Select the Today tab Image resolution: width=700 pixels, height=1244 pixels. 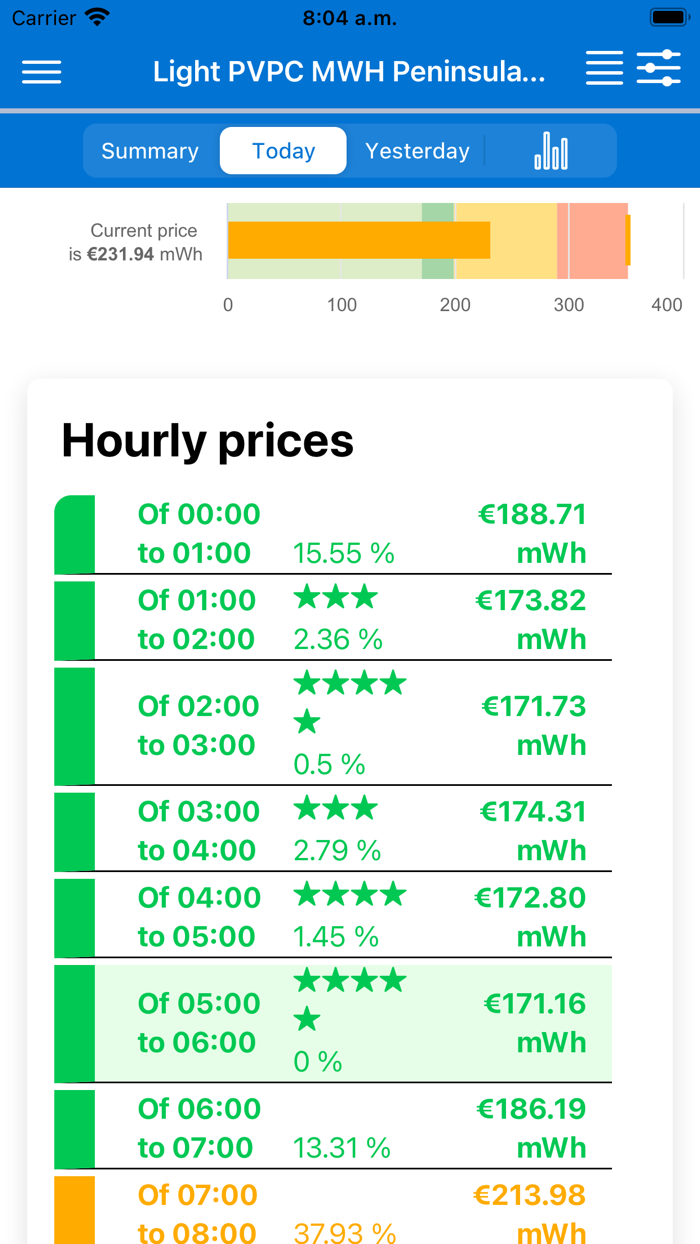click(283, 151)
